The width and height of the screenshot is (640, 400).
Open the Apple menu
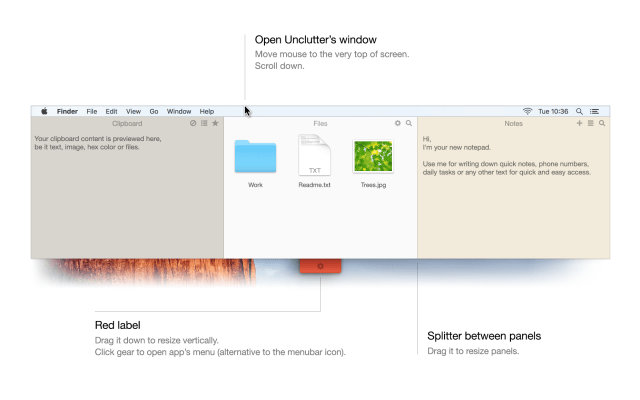(44, 111)
